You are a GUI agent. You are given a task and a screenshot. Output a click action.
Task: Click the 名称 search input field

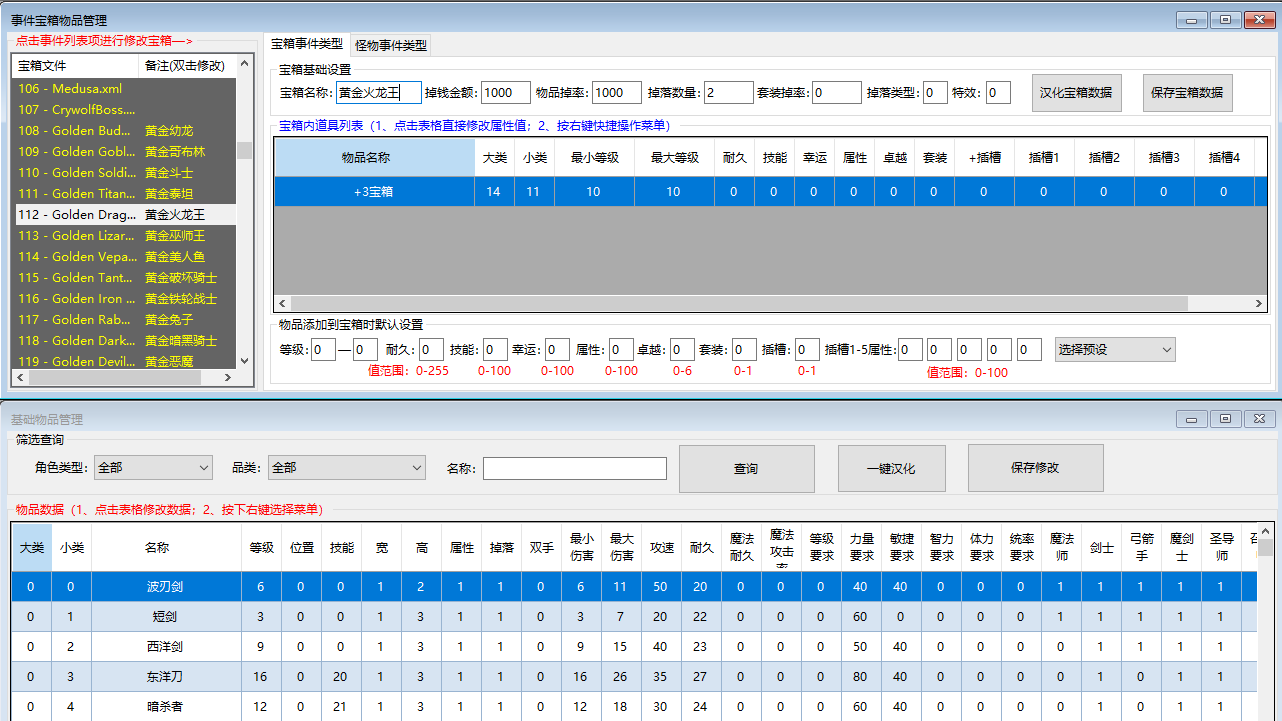[575, 468]
